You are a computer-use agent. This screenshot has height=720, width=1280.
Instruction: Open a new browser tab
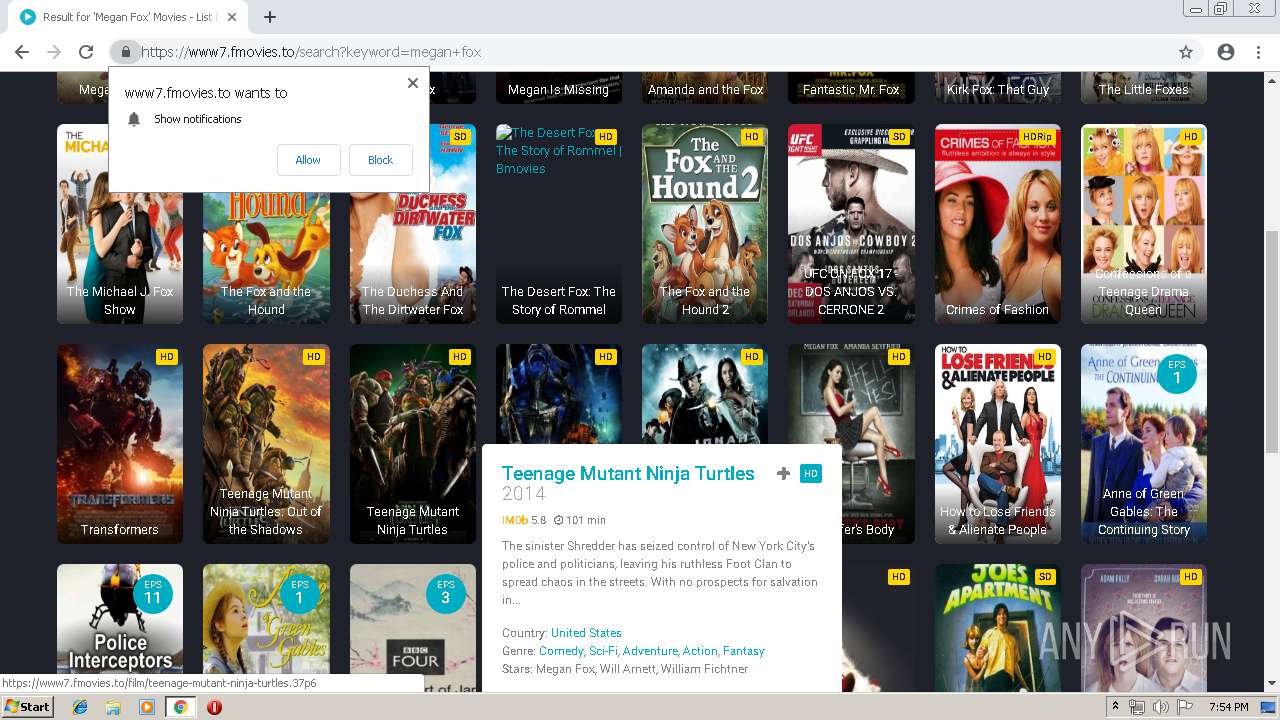click(270, 17)
